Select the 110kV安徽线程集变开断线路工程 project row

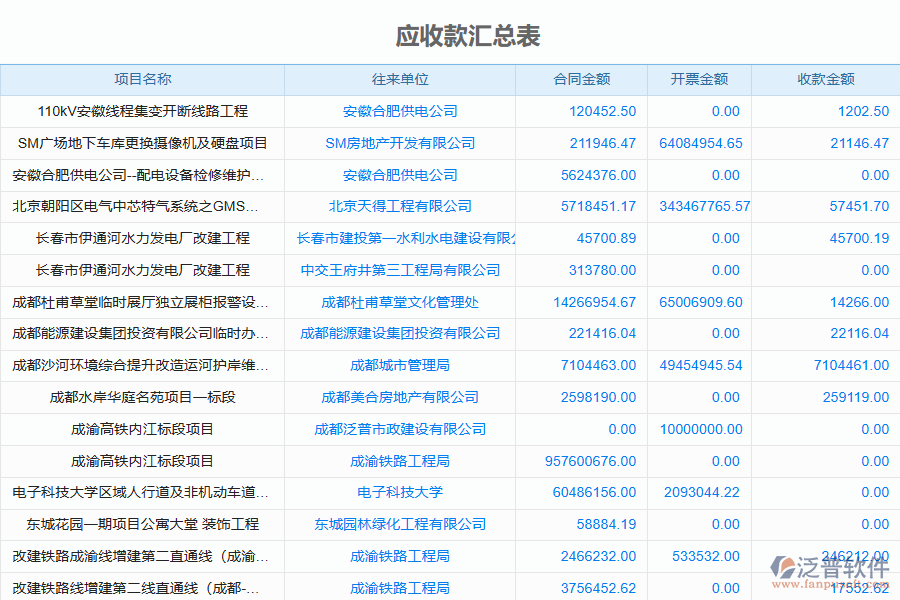[144, 111]
